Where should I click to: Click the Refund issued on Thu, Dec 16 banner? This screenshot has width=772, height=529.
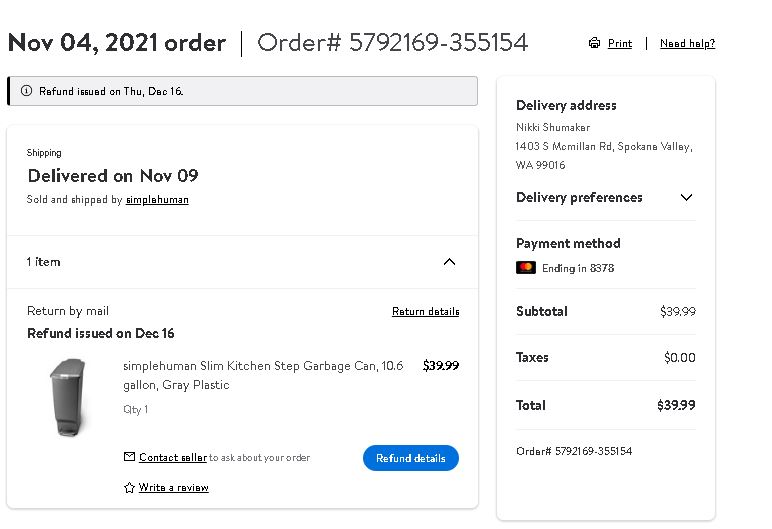[242, 91]
